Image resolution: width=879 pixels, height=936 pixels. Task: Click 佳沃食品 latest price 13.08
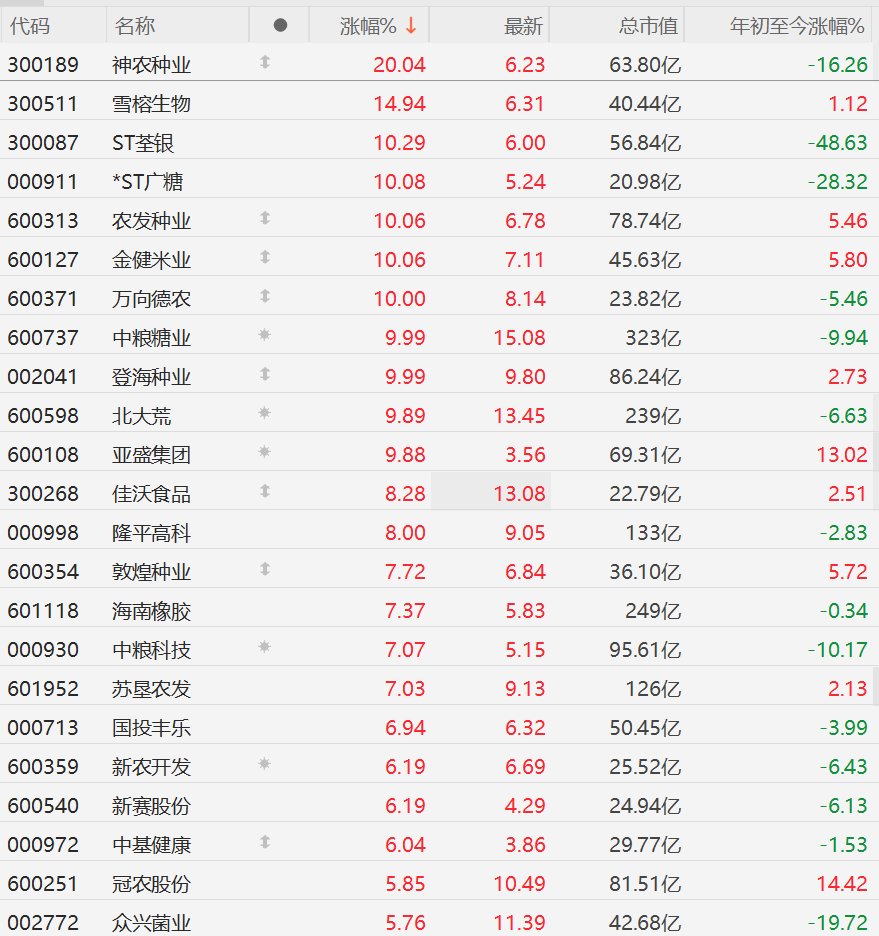(519, 494)
